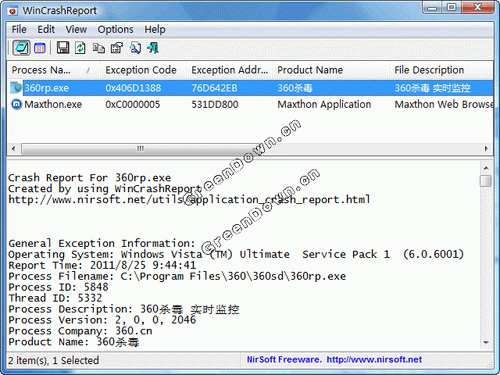This screenshot has height=375, width=500.
Task: Sort by Product Name column header
Action: point(331,70)
